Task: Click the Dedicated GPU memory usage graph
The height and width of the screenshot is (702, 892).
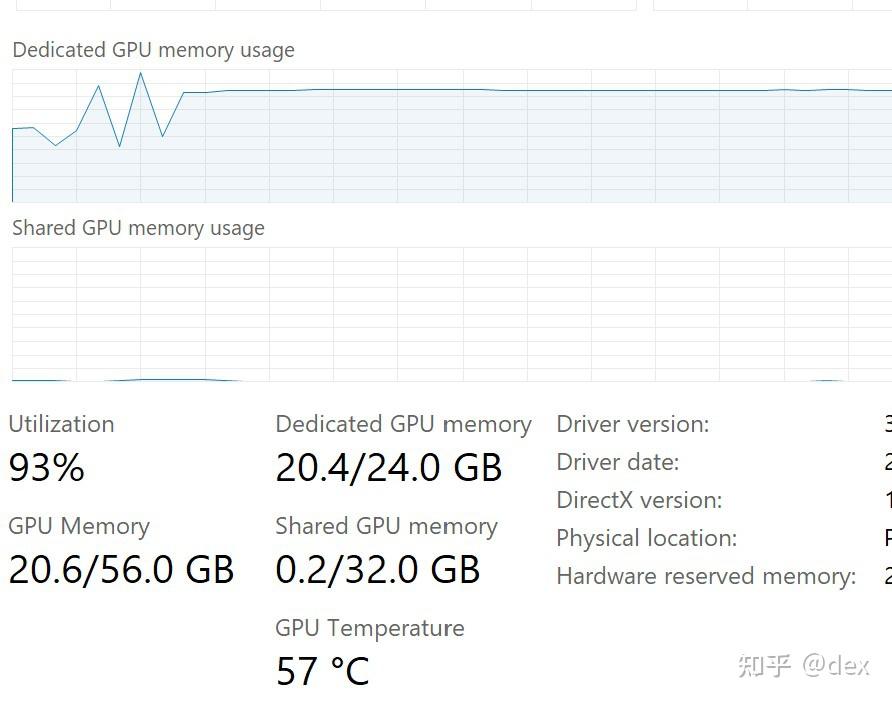Action: [x=450, y=136]
